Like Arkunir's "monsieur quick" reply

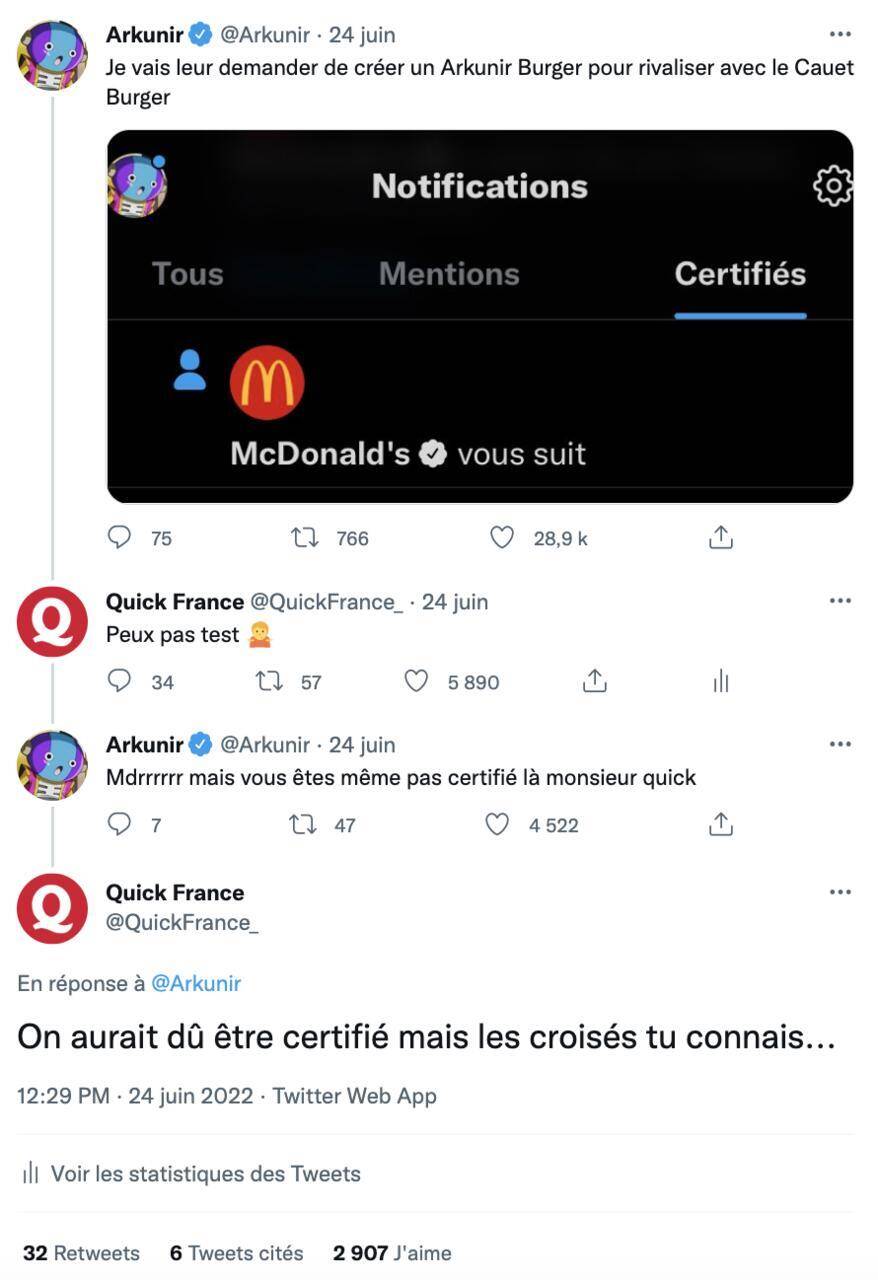[497, 824]
